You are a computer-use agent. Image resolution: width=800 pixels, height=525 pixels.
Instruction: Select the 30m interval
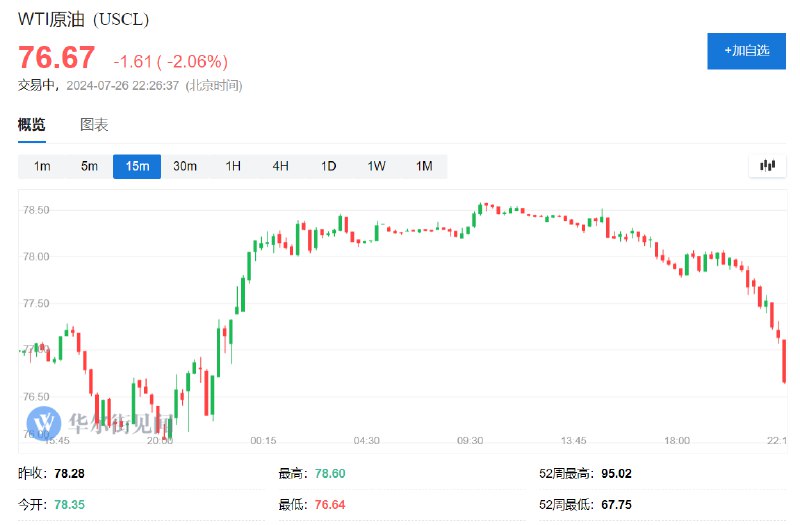185,166
